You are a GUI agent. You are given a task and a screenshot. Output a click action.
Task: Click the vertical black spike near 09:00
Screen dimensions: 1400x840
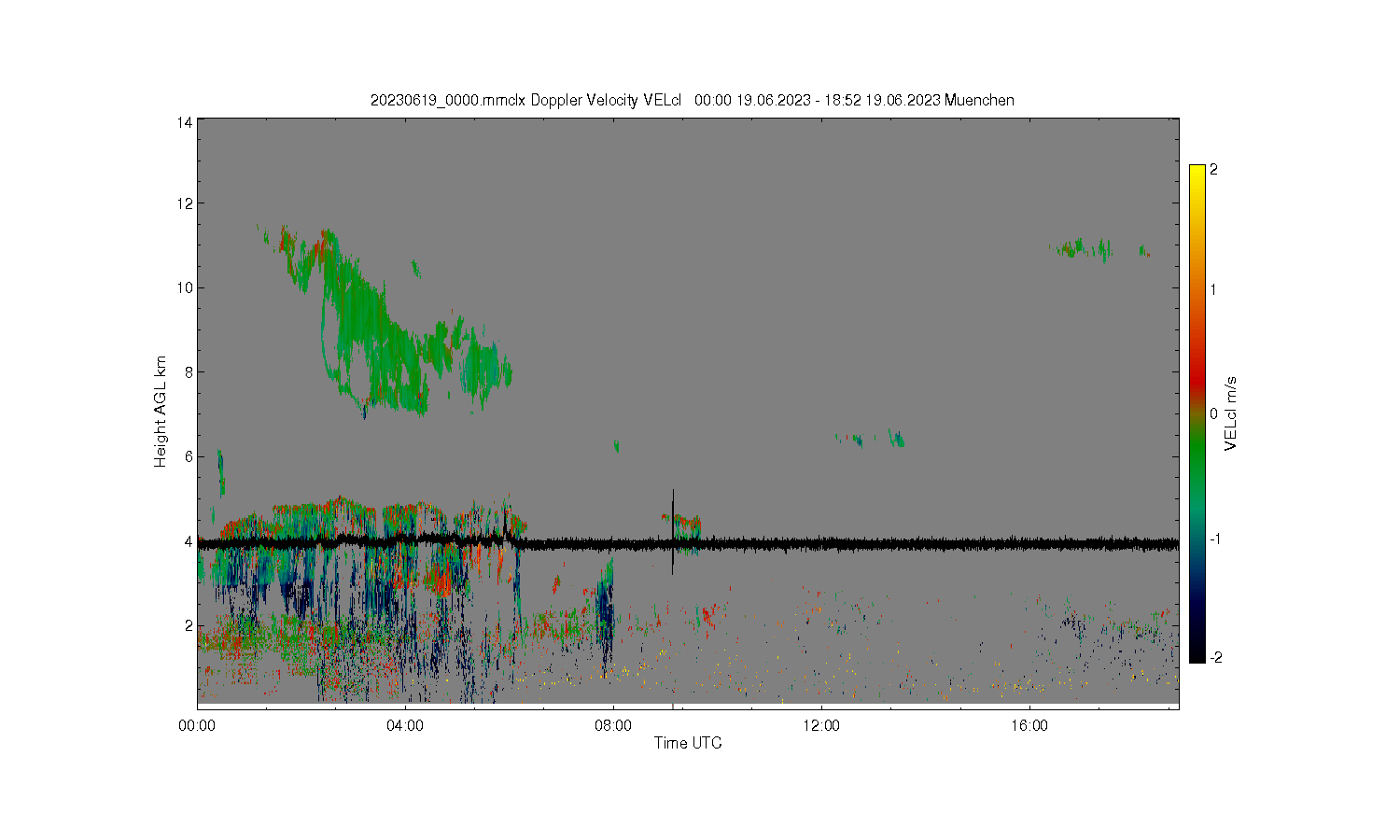673,532
